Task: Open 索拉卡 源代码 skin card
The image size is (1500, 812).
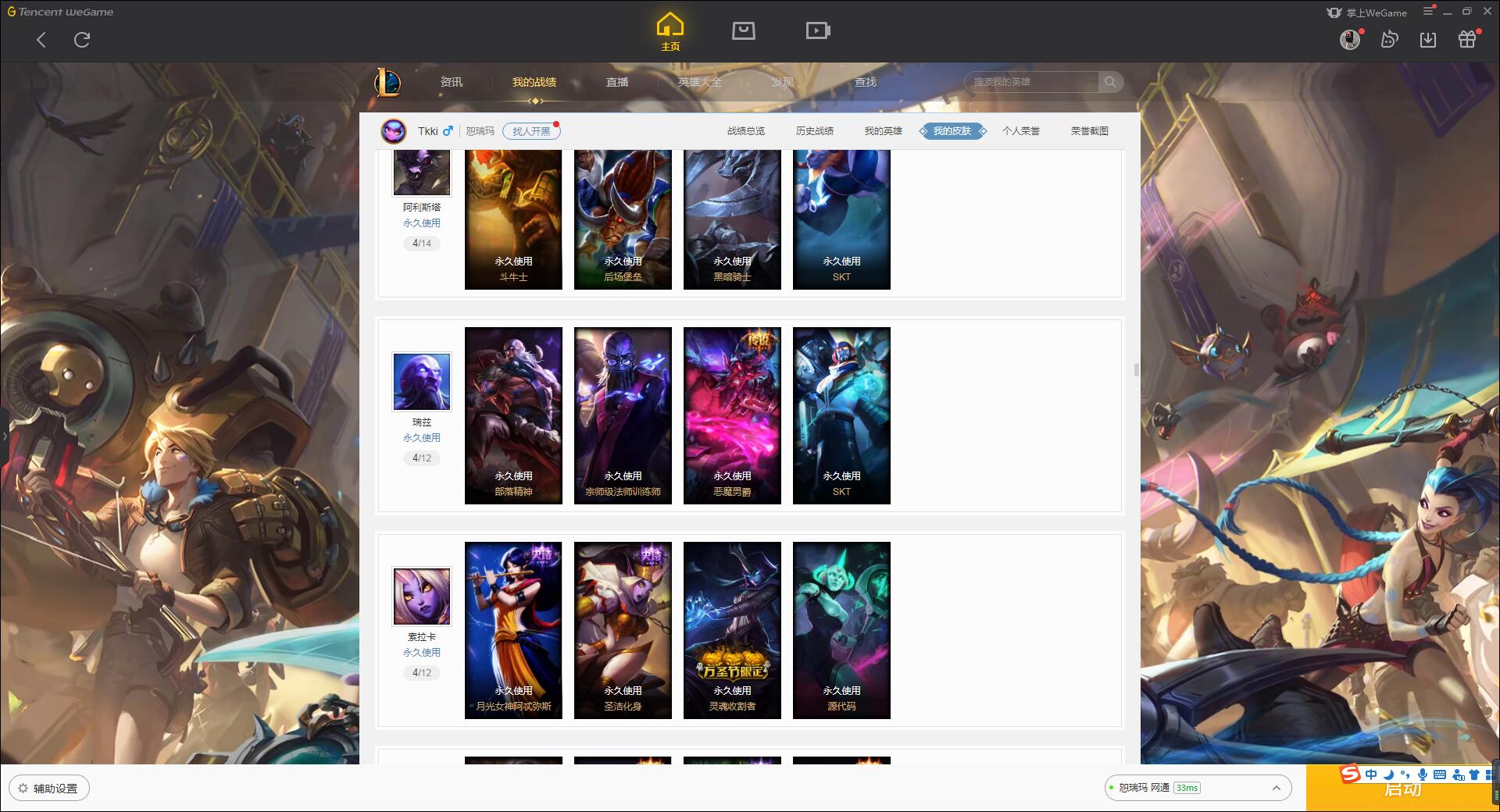Action: 841,630
